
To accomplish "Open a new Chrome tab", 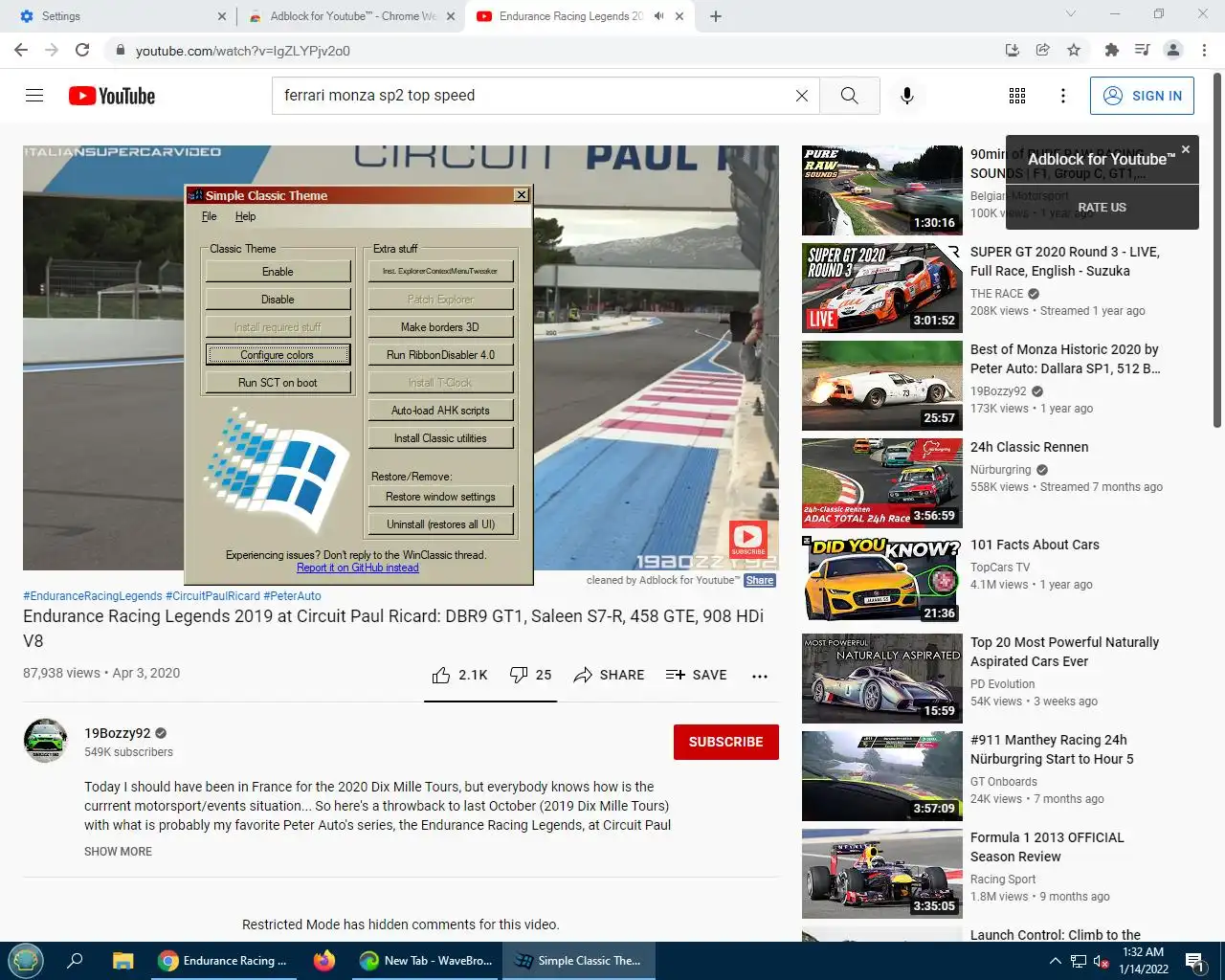I will coord(715,16).
